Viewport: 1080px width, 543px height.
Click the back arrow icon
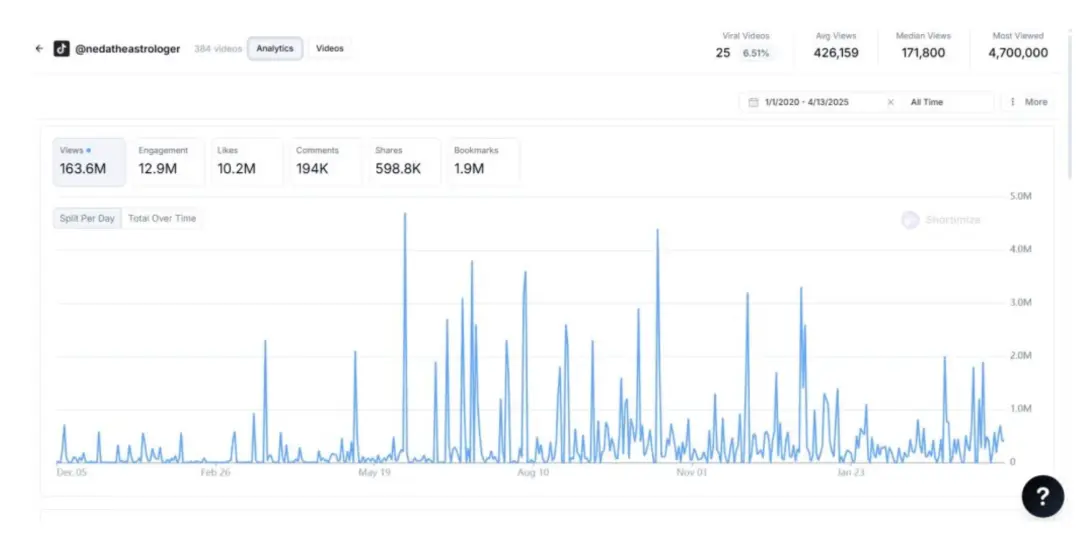pos(39,48)
